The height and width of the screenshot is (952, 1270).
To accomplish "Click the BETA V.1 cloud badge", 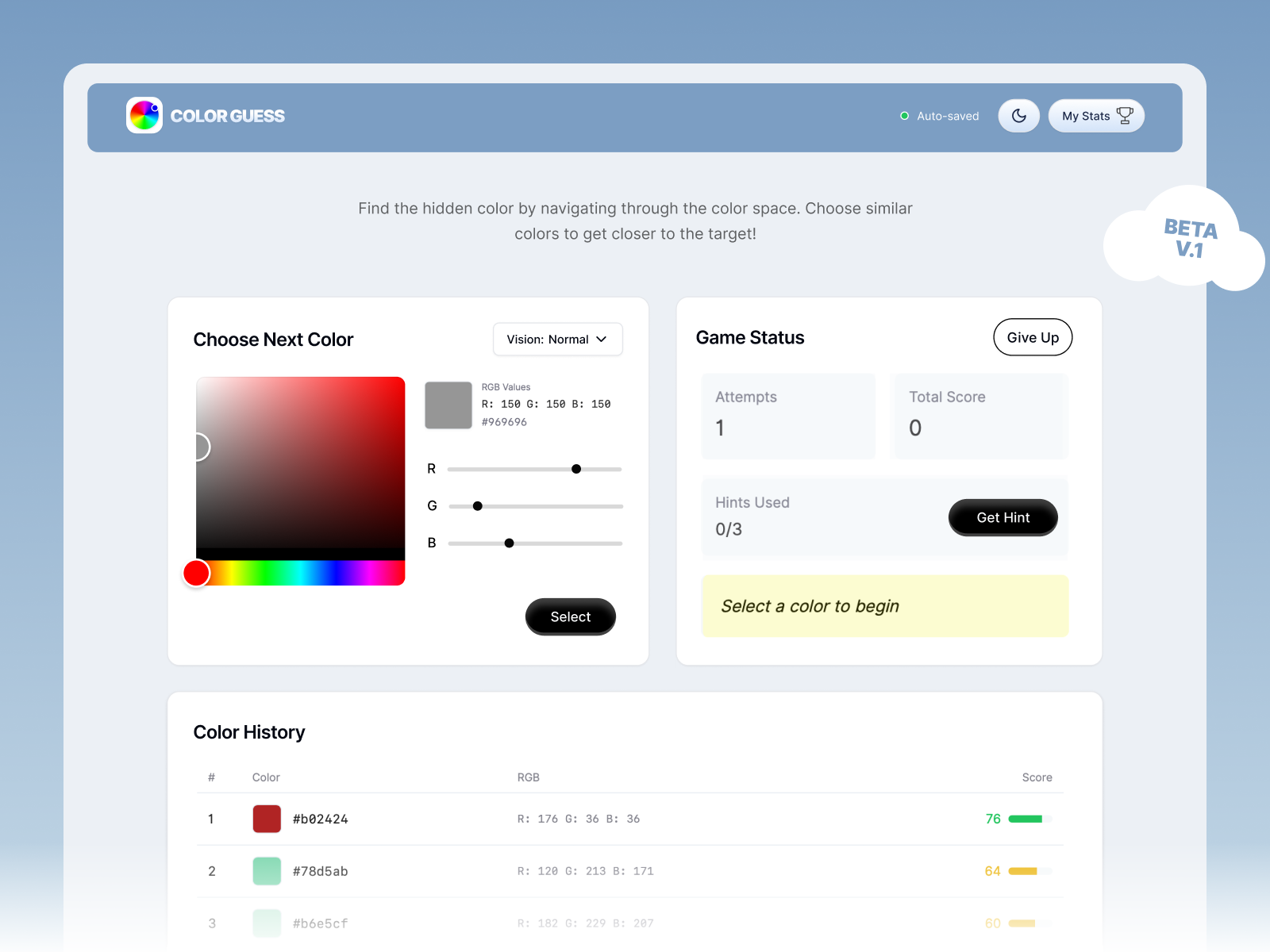I will point(1185,238).
